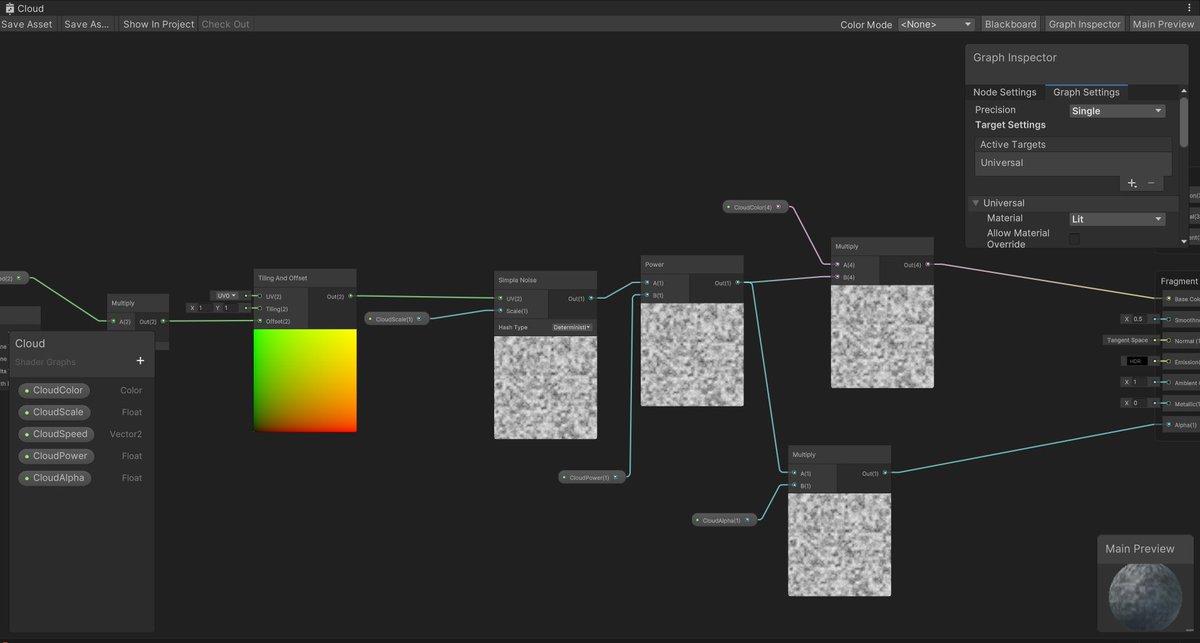This screenshot has height=643, width=1200.
Task: Click Tiling And Offset Out(2) output port
Action: pos(350,296)
